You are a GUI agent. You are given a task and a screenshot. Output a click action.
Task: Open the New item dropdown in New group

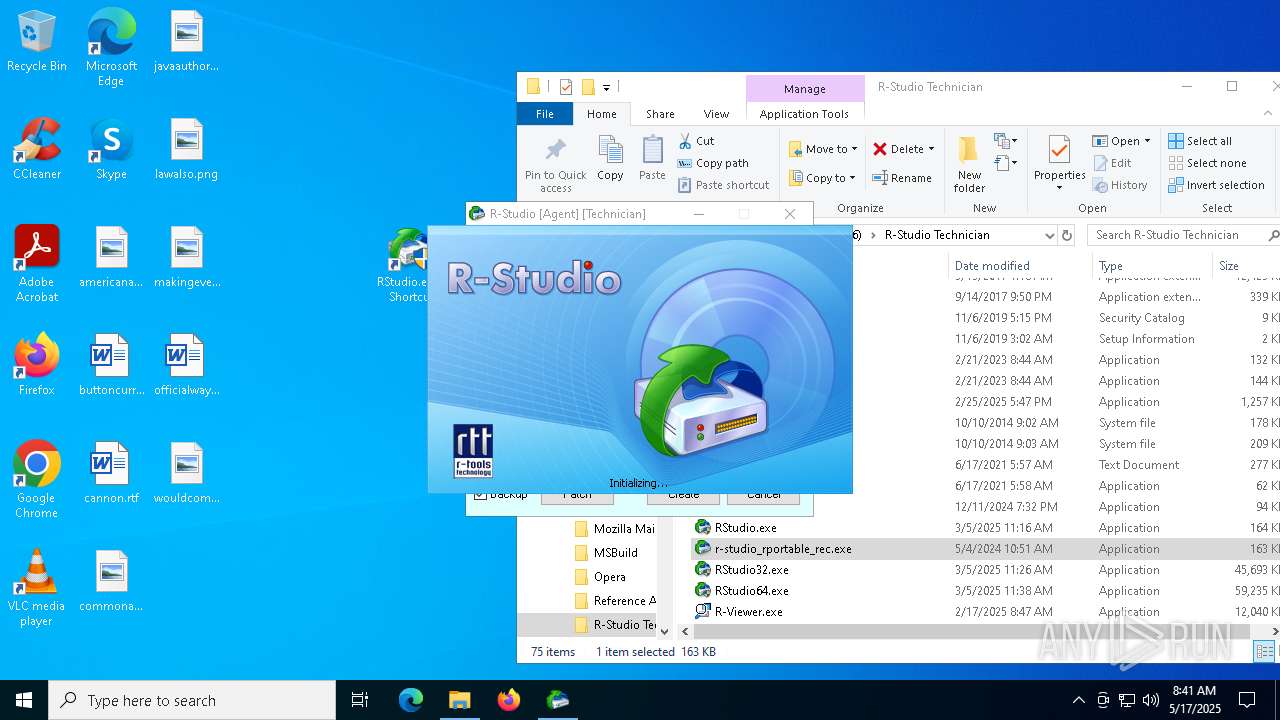[x=1005, y=141]
